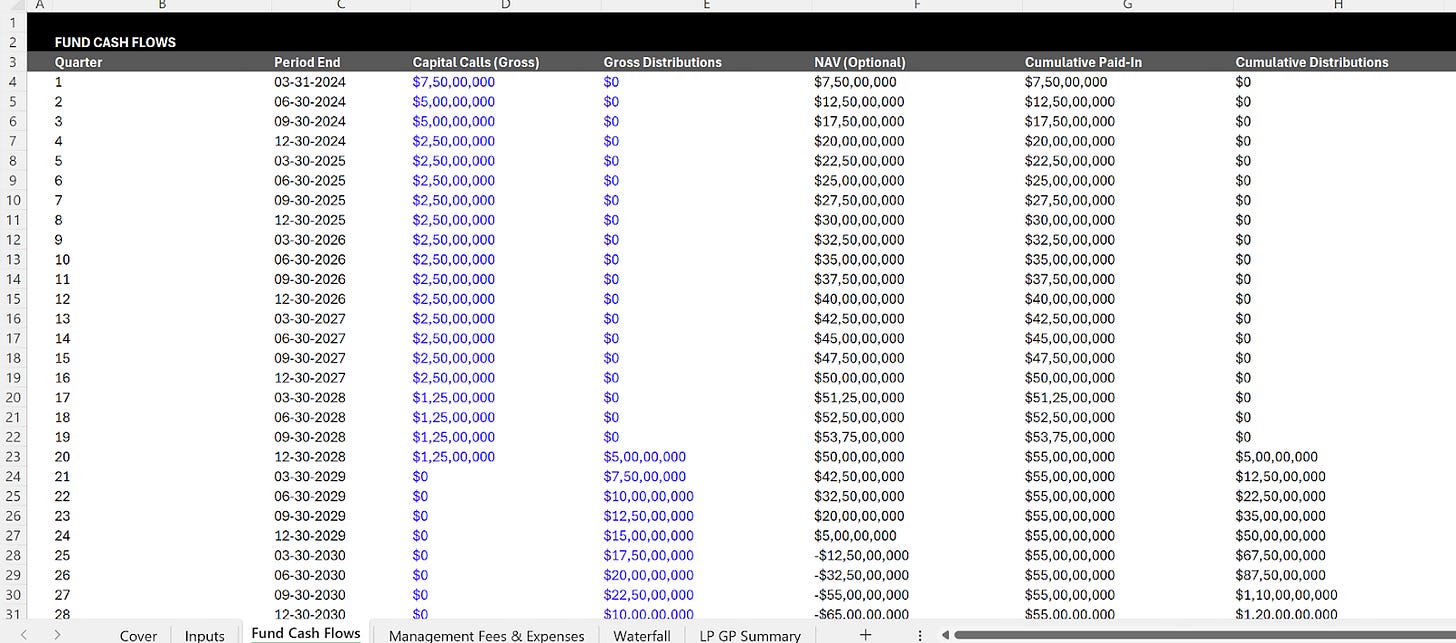The image size is (1456, 643).
Task: Click the horizontal scrollbar left arrow
Action: [x=946, y=634]
